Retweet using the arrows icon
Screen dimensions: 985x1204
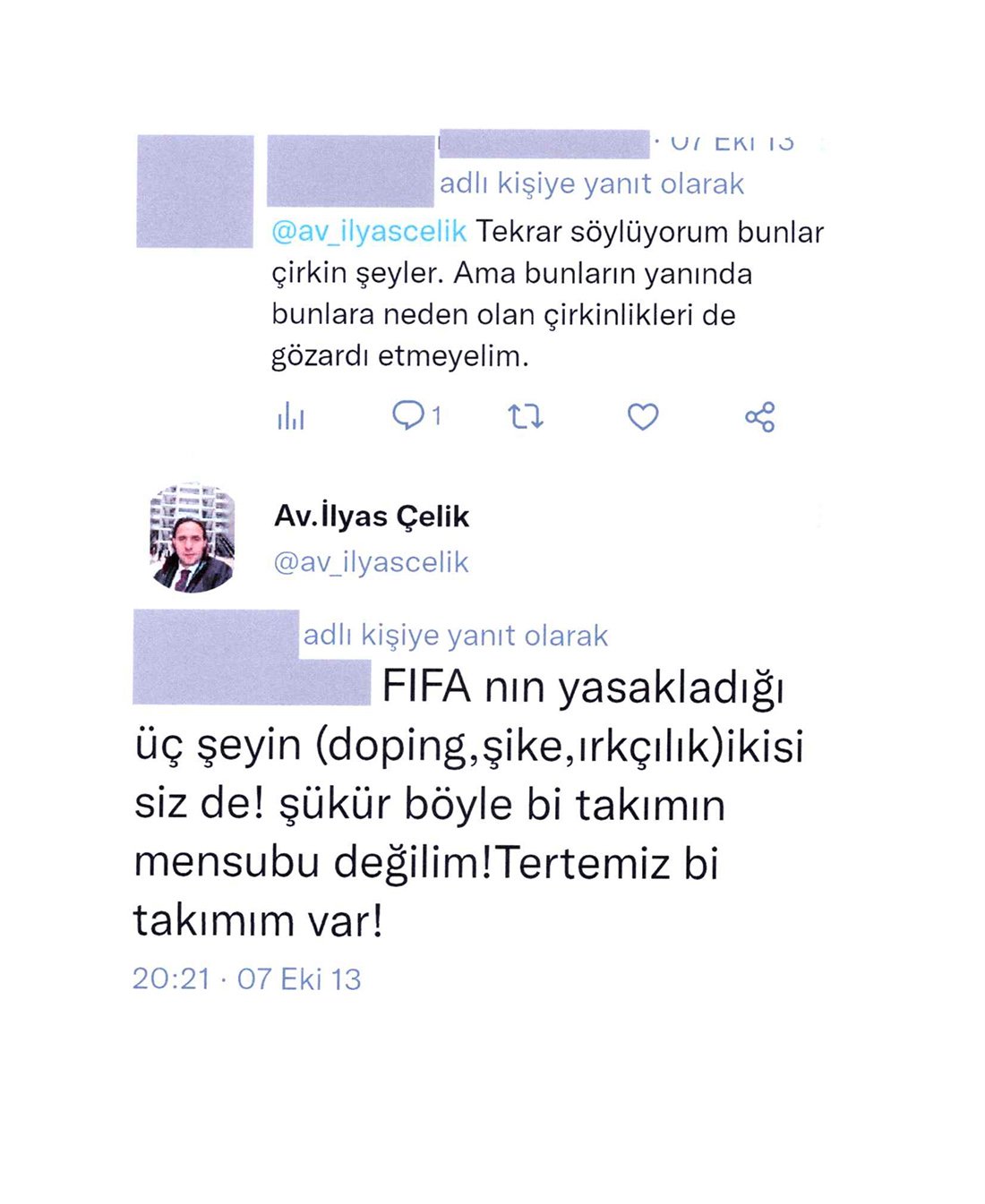(x=526, y=416)
